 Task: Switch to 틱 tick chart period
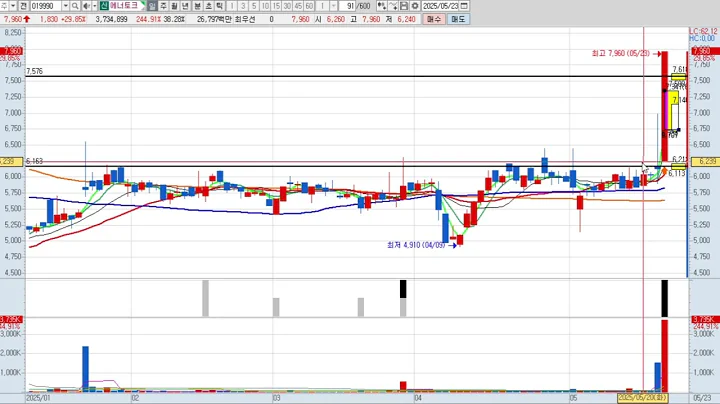219,6
